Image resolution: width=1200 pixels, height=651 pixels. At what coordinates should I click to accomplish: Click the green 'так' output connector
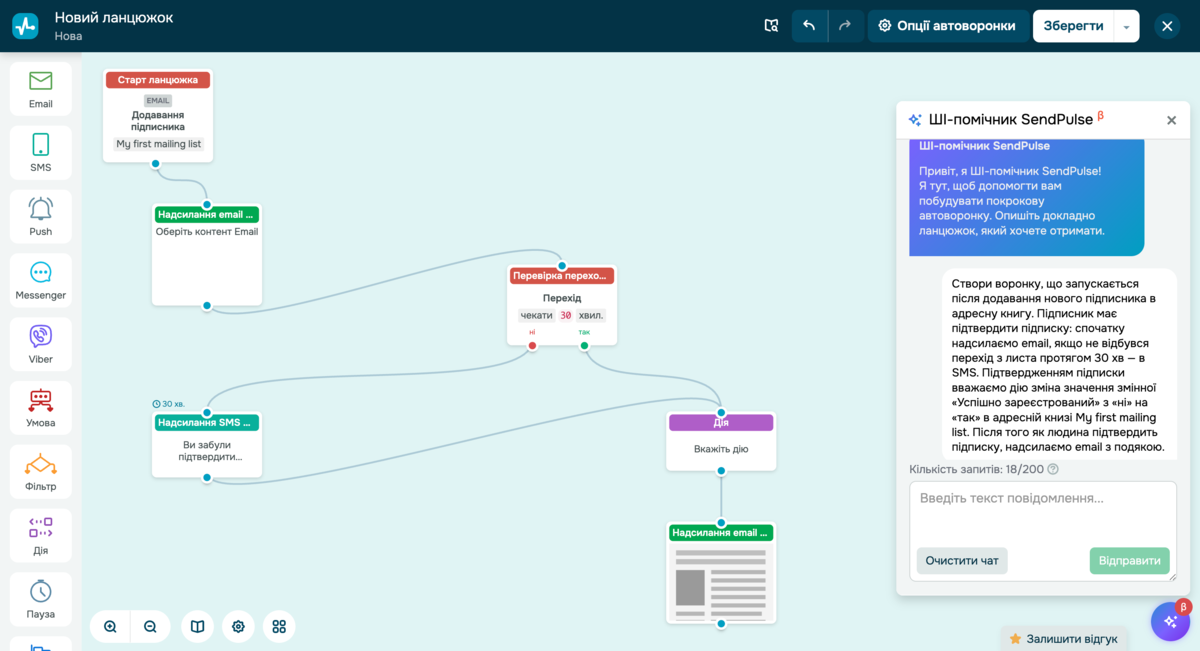(584, 346)
